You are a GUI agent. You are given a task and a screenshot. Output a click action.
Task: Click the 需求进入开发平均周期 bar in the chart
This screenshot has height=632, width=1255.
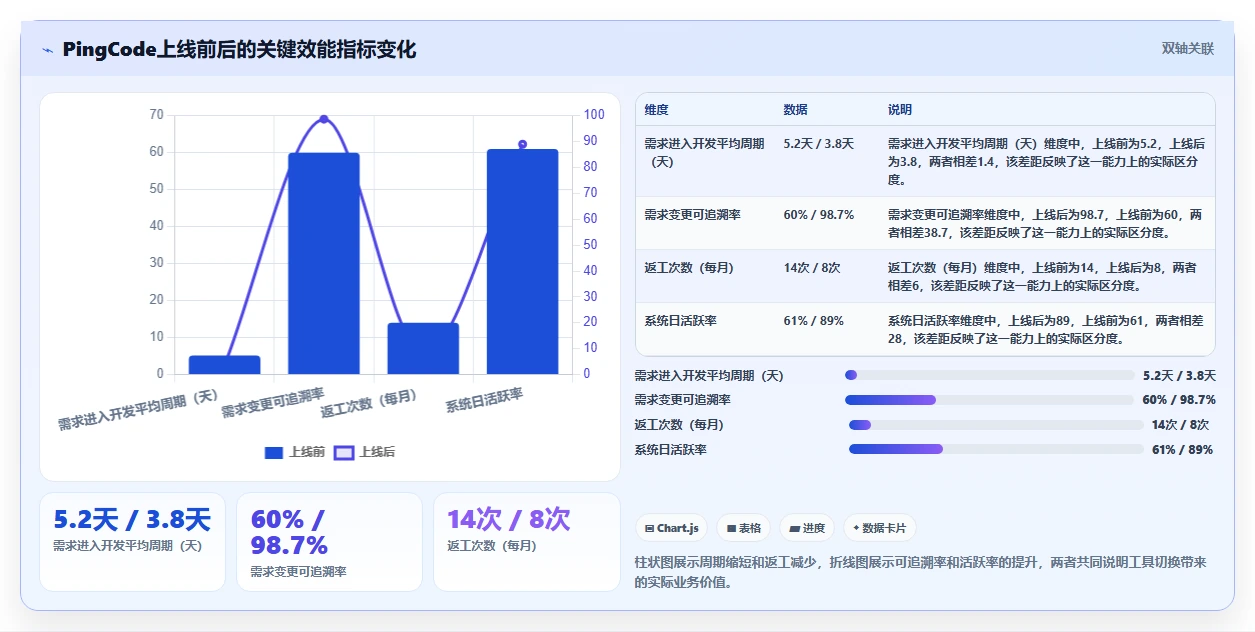224,365
